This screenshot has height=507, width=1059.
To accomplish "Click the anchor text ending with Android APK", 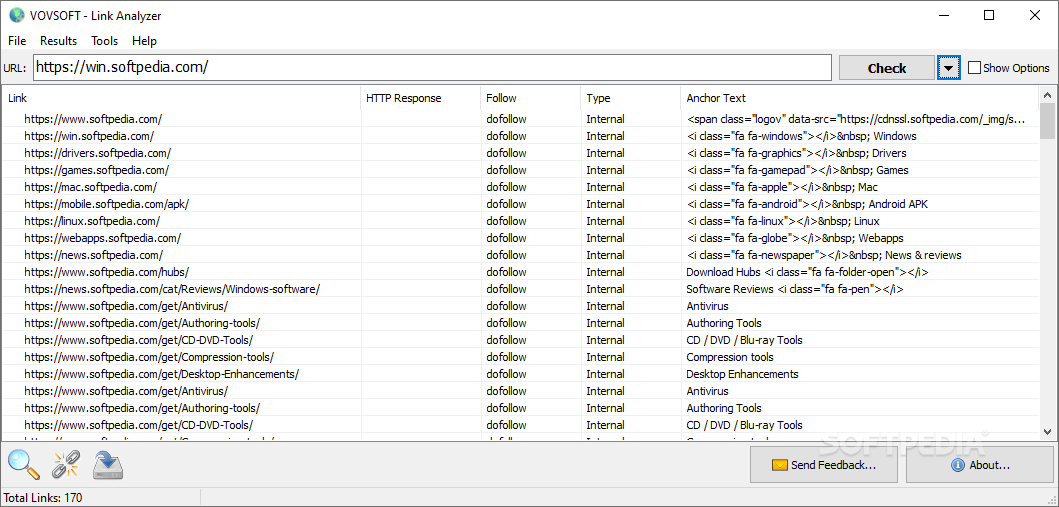I will pyautogui.click(x=807, y=204).
